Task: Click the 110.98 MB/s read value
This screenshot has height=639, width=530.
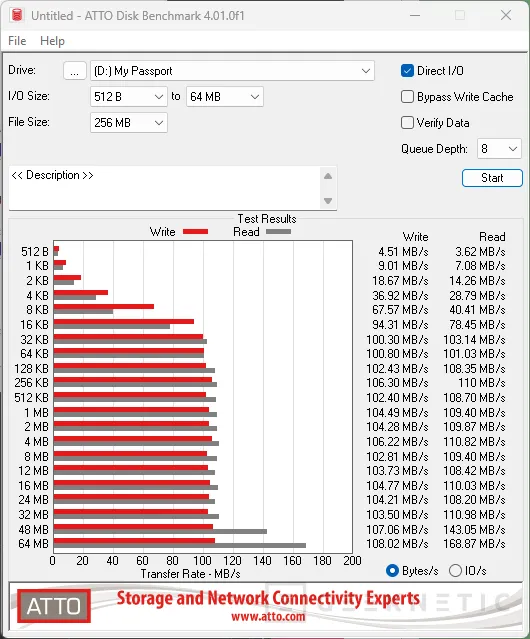Action: [x=475, y=515]
